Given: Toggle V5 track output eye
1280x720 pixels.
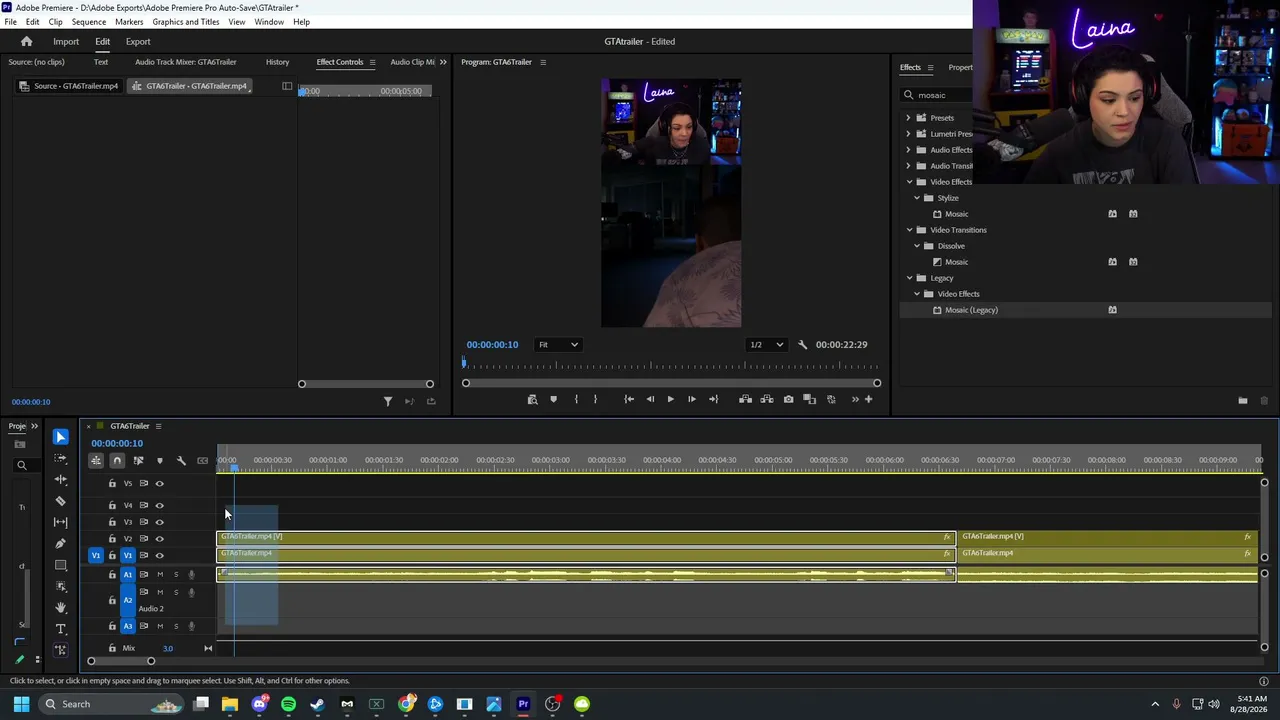Looking at the screenshot, I should click(x=159, y=484).
